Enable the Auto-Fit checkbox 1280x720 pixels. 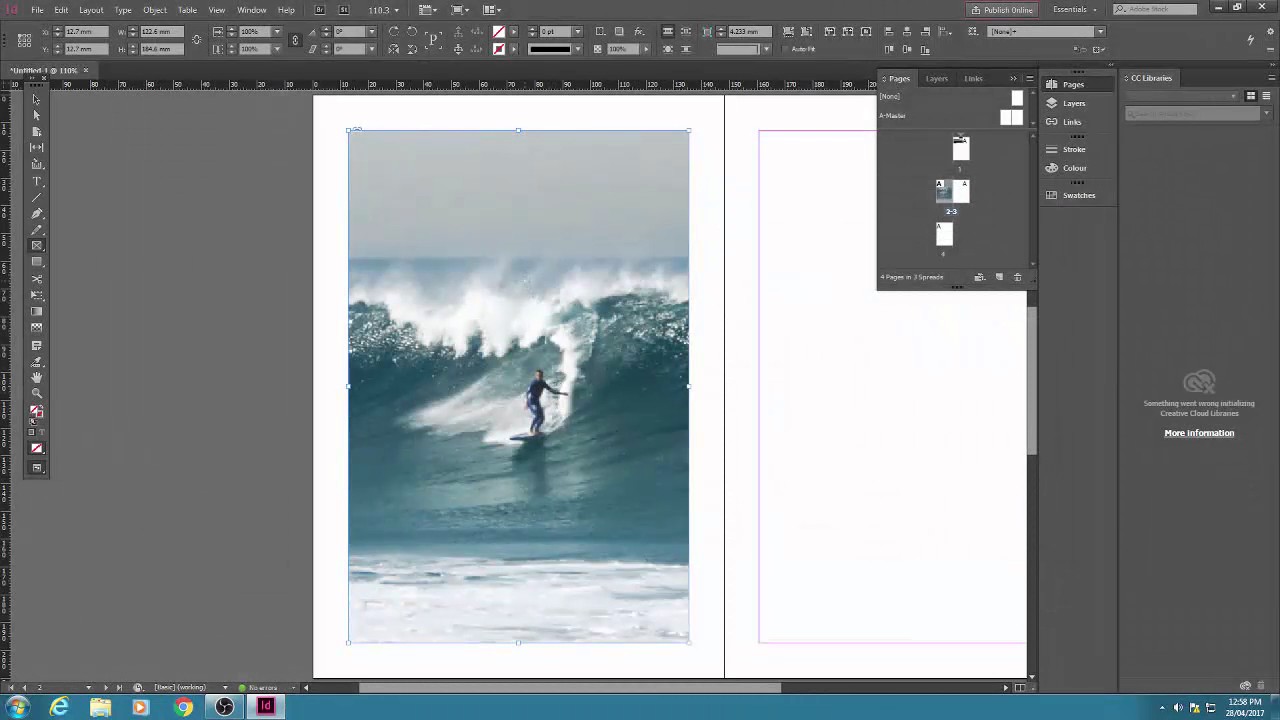[x=786, y=49]
